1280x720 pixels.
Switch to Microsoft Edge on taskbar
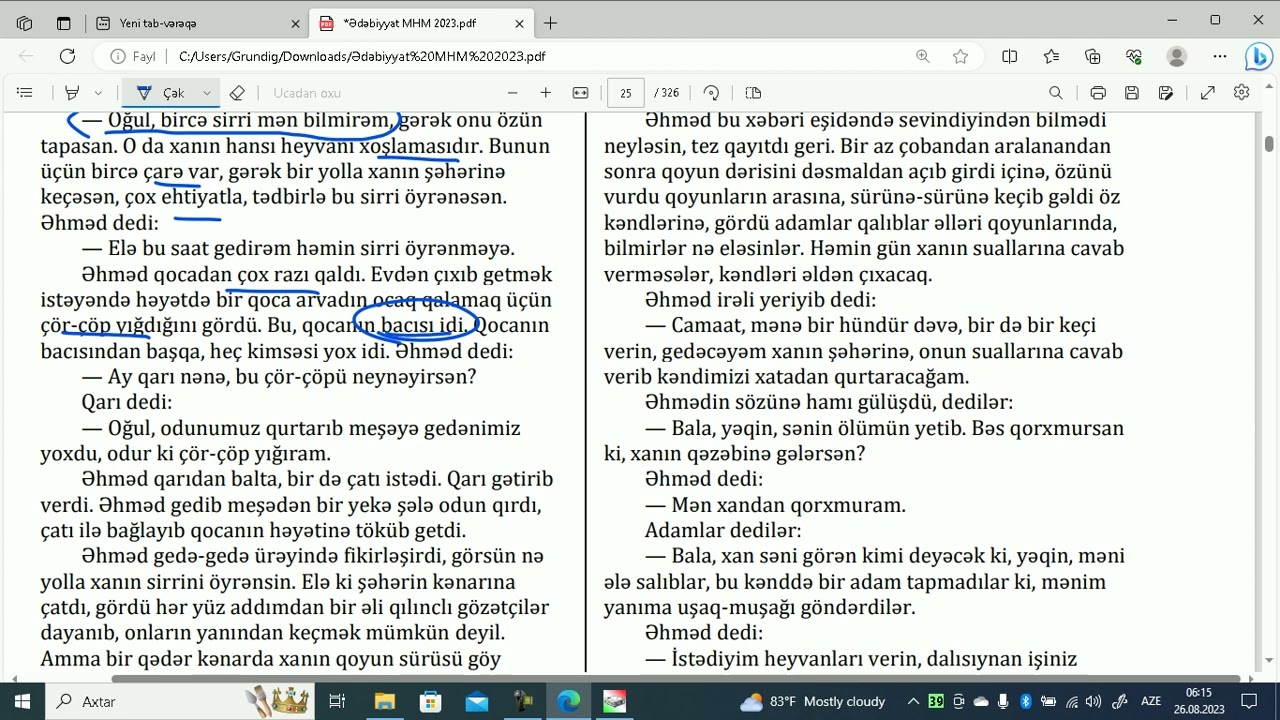pos(568,701)
